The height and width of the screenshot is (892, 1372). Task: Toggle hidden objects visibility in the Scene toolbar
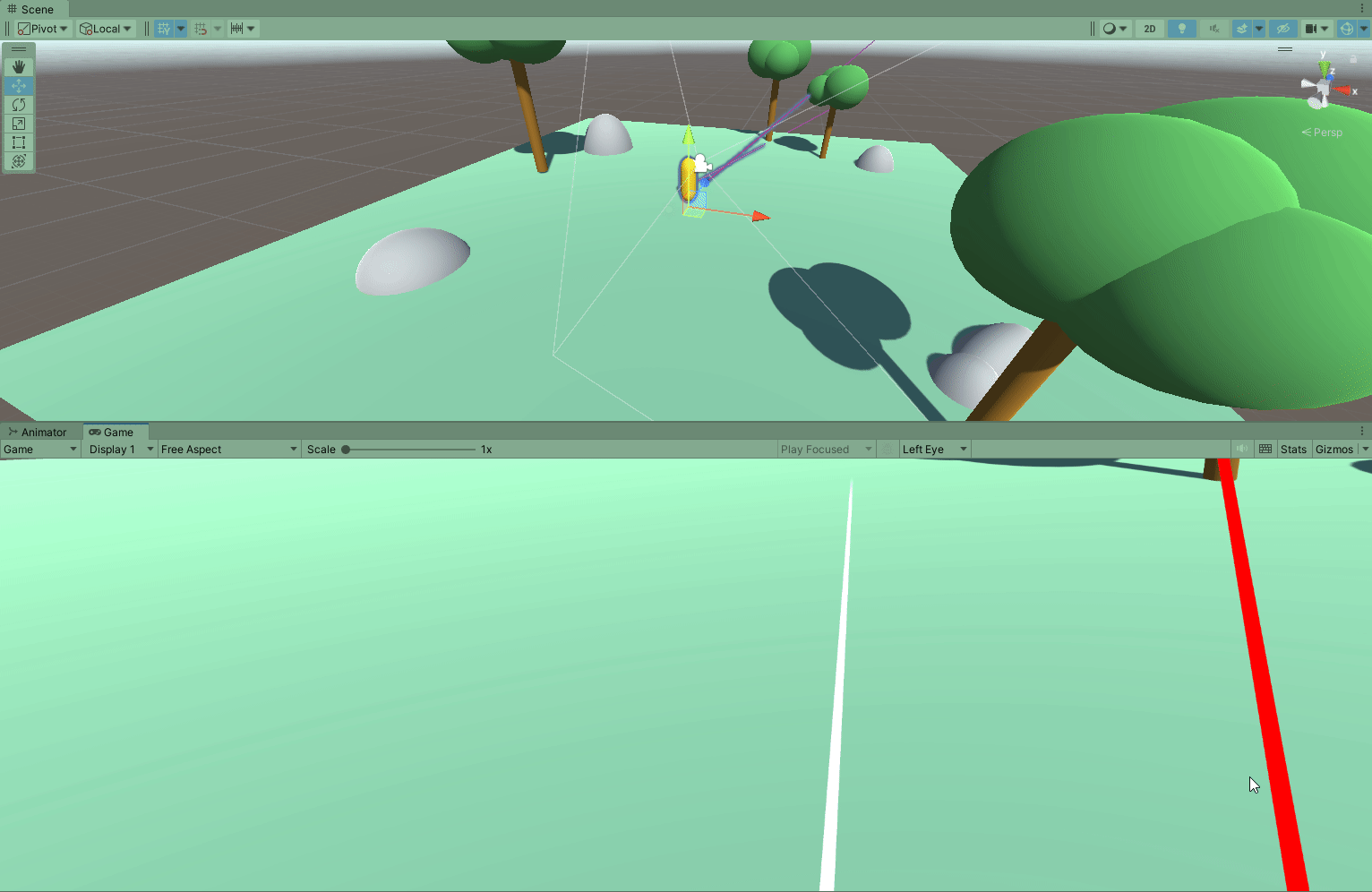pos(1283,29)
